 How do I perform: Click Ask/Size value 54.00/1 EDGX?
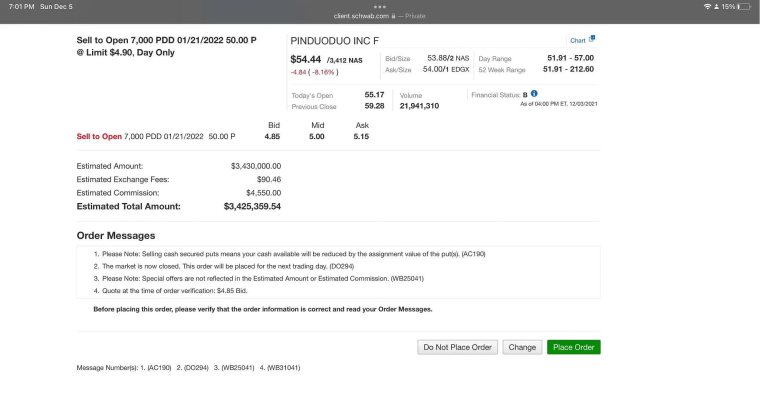click(x=446, y=69)
